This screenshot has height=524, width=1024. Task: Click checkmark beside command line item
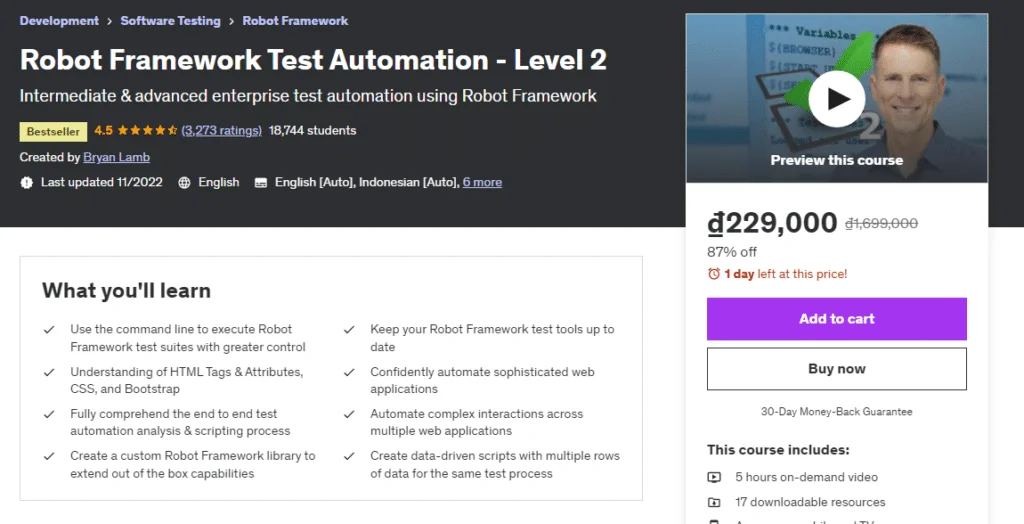pyautogui.click(x=49, y=329)
